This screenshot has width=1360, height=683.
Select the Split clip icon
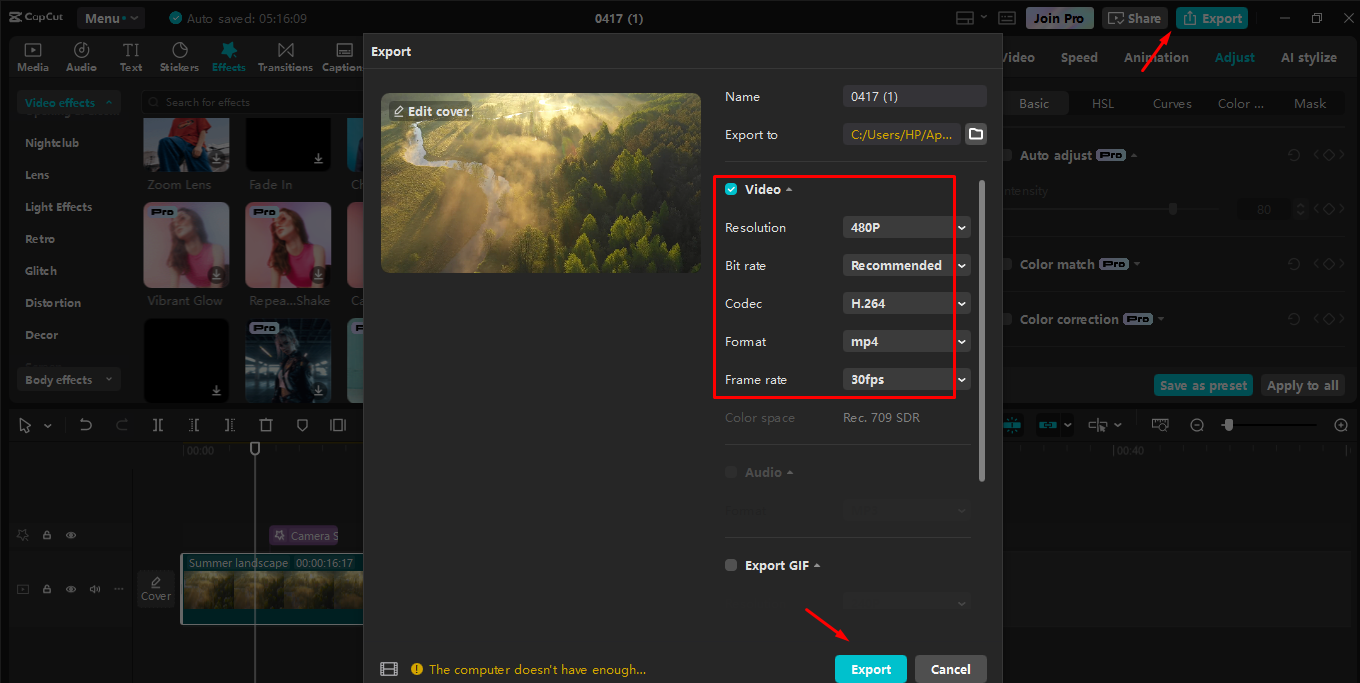pos(157,425)
